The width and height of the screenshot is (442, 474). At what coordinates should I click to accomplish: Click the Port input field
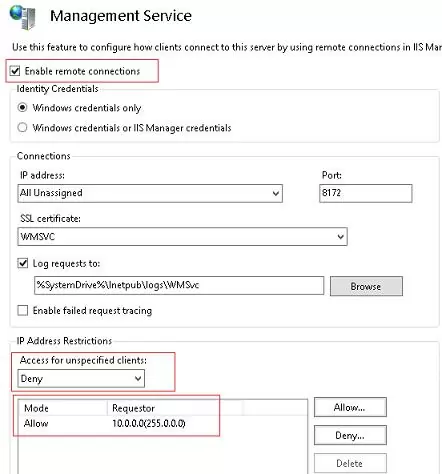(x=366, y=193)
